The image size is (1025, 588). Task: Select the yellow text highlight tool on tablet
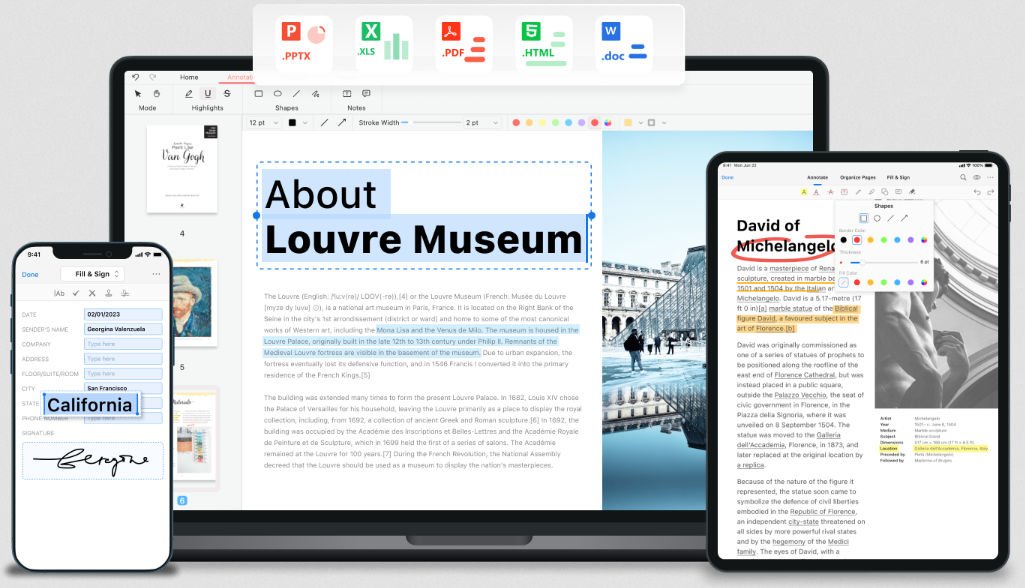pos(803,192)
